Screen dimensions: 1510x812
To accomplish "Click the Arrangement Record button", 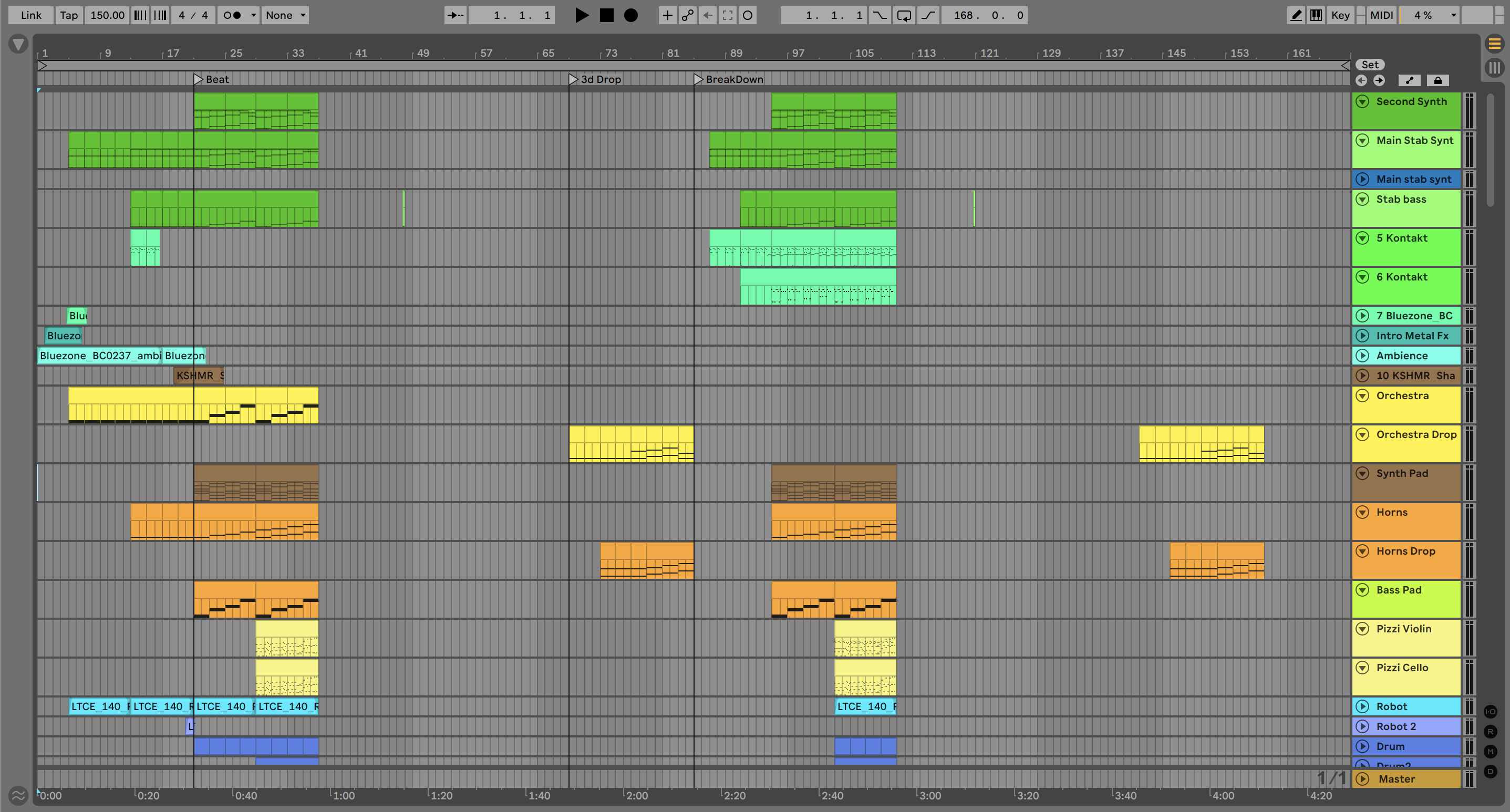I will coord(630,15).
